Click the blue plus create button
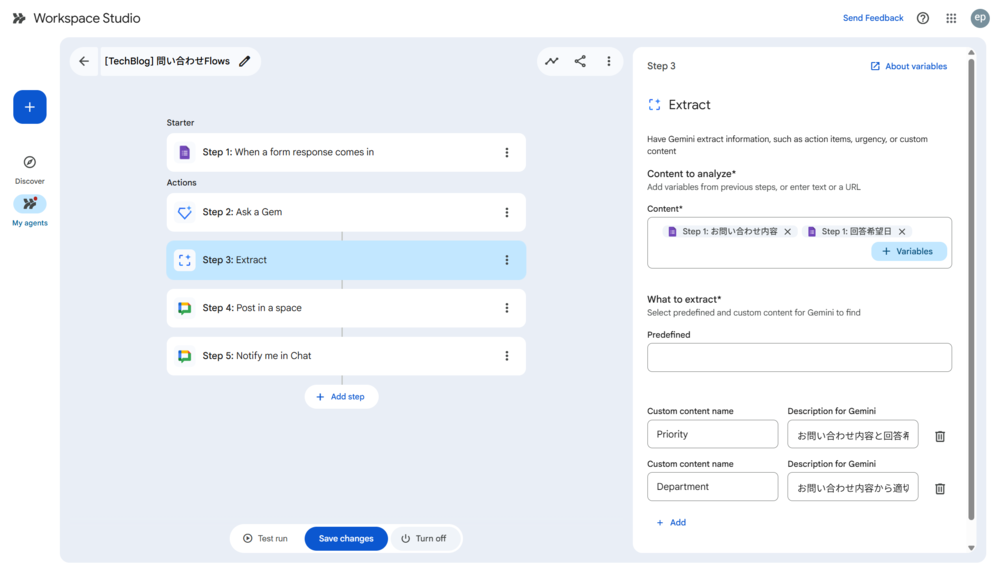The height and width of the screenshot is (576, 1000). [30, 107]
